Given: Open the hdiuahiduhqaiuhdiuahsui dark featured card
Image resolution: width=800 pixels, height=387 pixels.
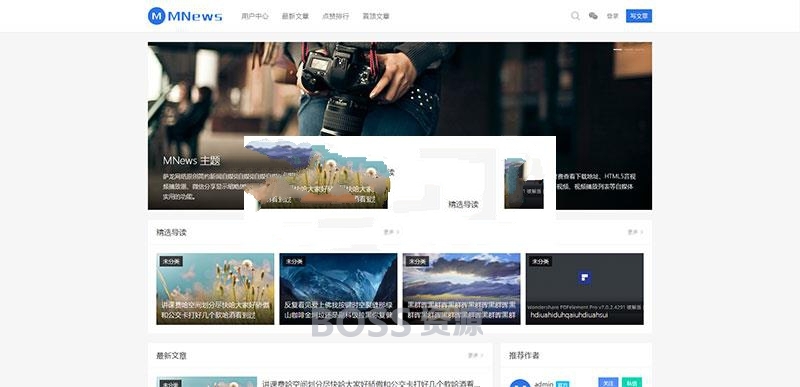Looking at the screenshot, I should (x=585, y=289).
